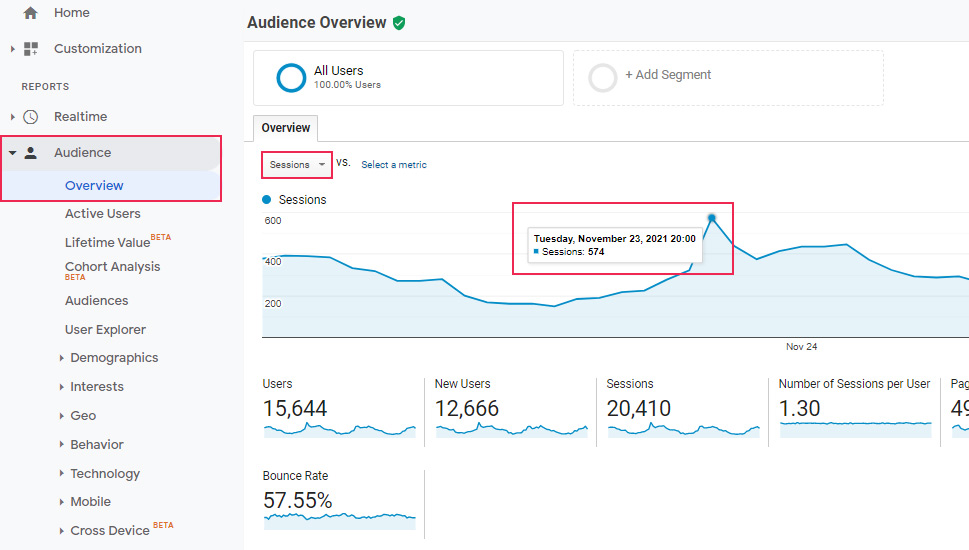This screenshot has width=969, height=550.
Task: Open the Cohort Analysis report
Action: pyautogui.click(x=112, y=266)
